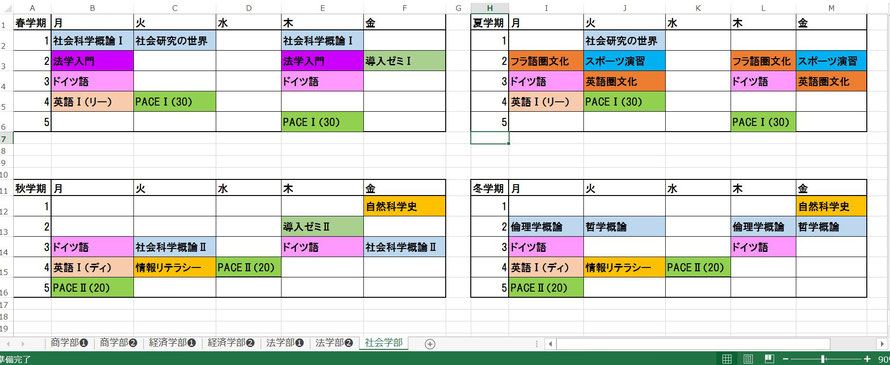Open the 商学部❶ sheet tab

69,343
